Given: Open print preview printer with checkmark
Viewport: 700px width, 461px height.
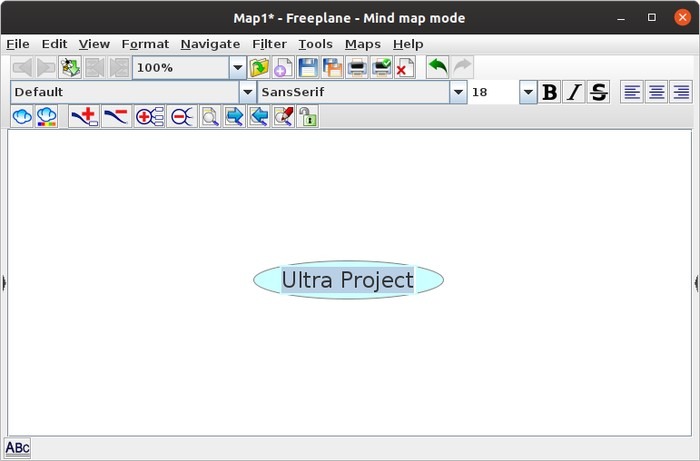Looking at the screenshot, I should click(381, 67).
